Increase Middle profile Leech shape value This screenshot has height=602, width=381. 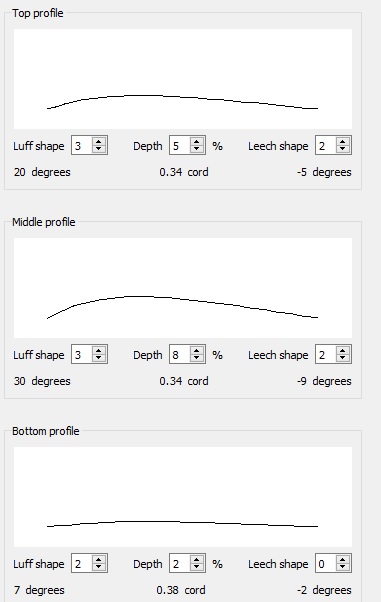343,350
